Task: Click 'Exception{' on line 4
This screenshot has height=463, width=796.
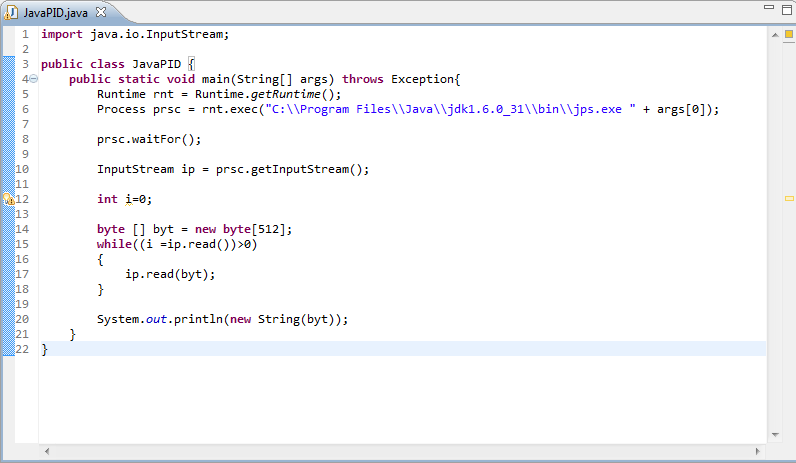Action: pos(425,79)
